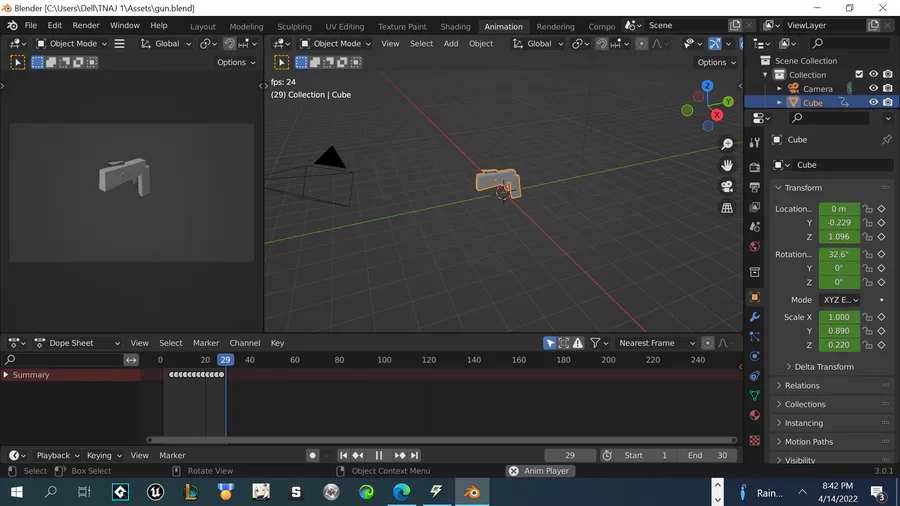Image resolution: width=900 pixels, height=506 pixels.
Task: Toggle camera view with the camera icon
Action: click(727, 187)
